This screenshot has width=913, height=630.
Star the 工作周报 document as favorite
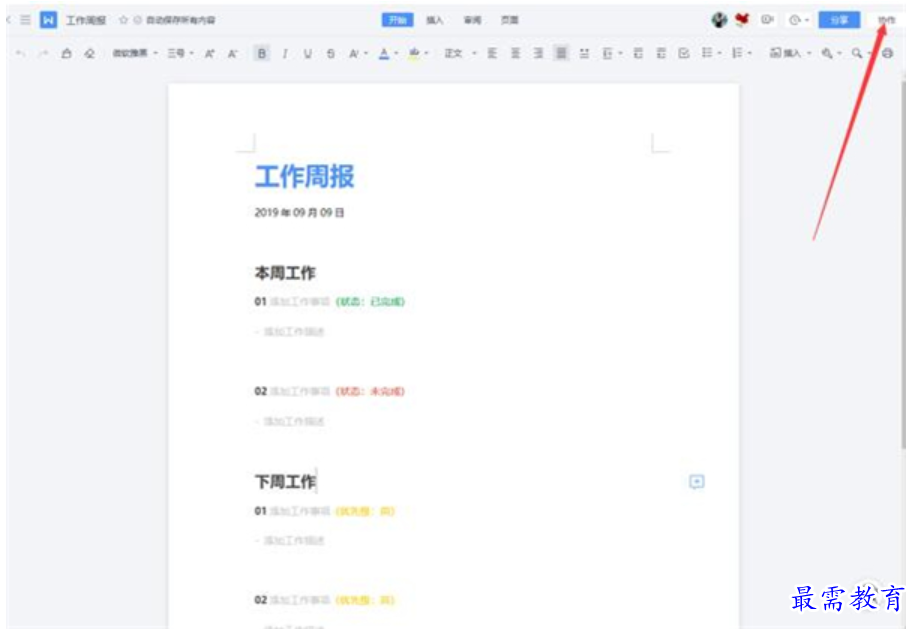pos(123,20)
